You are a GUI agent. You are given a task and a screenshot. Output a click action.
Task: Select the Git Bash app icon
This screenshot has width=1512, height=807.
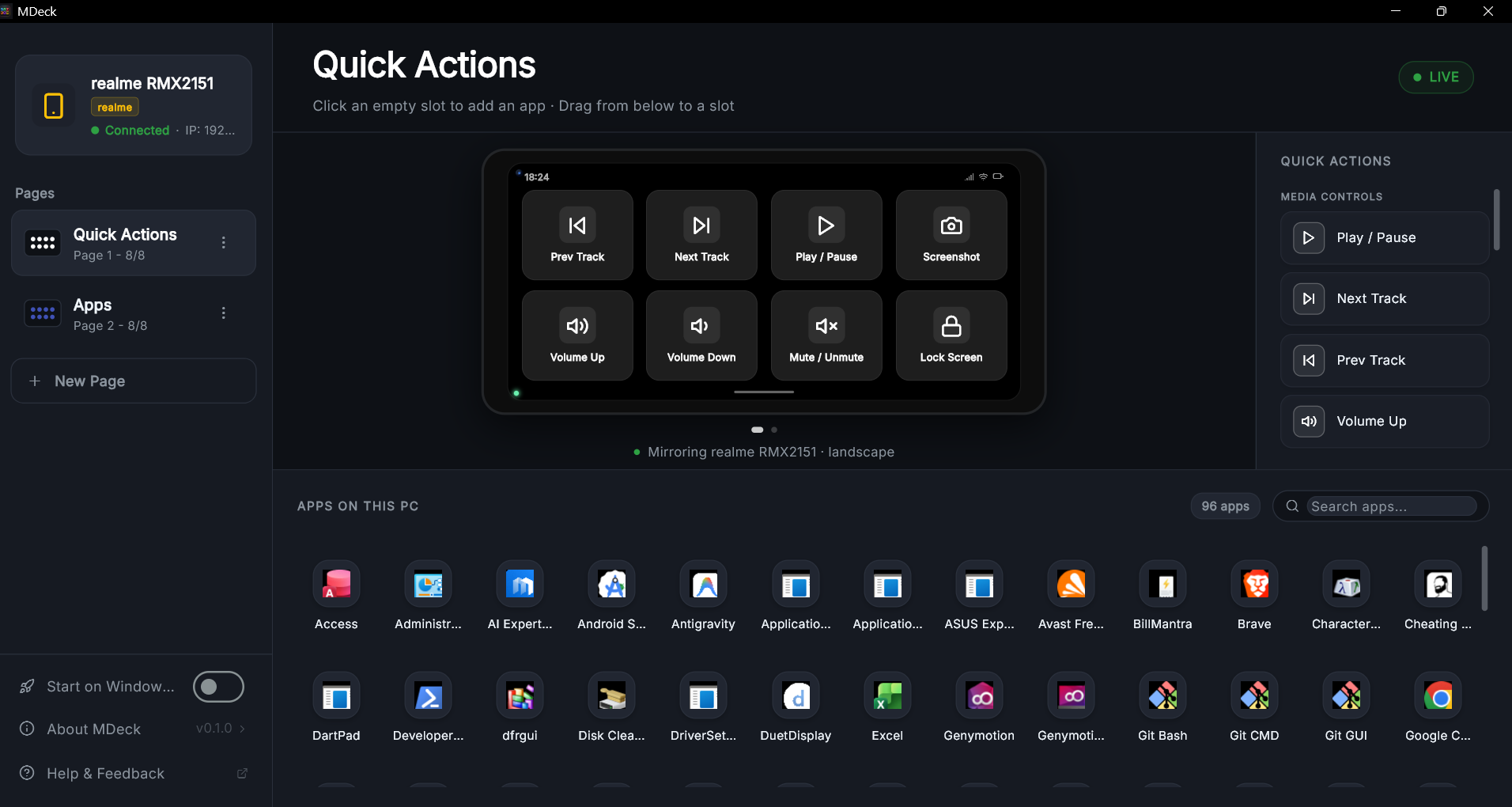tap(1162, 696)
